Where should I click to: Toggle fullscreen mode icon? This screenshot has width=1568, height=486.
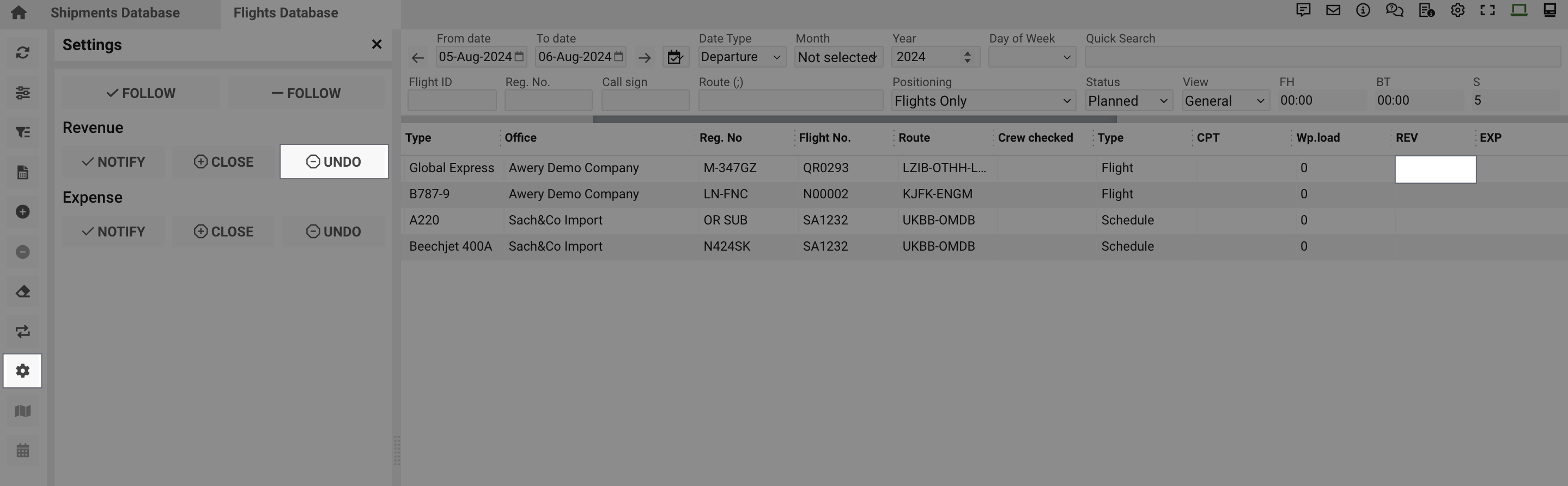1488,10
